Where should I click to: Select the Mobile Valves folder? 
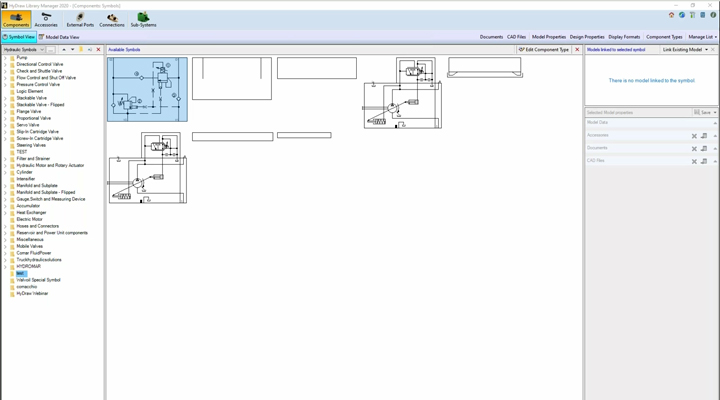29,246
